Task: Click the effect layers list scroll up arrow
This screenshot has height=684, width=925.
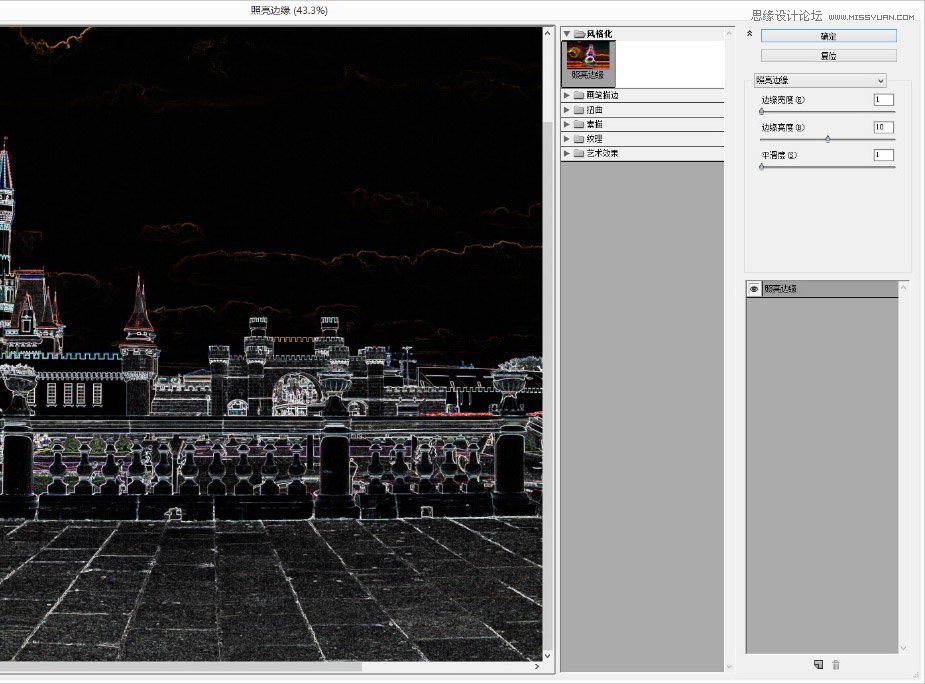Action: 903,287
